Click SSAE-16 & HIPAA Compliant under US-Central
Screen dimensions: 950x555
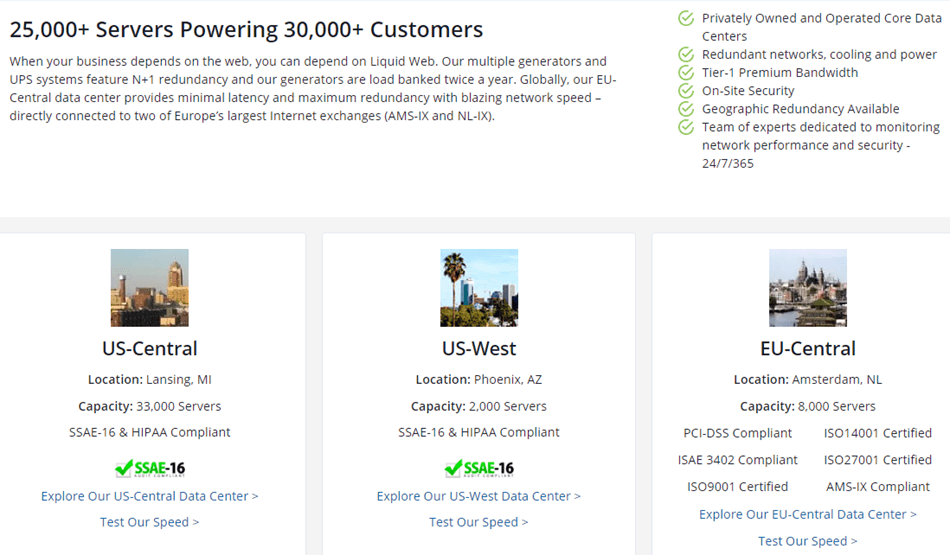coord(150,433)
